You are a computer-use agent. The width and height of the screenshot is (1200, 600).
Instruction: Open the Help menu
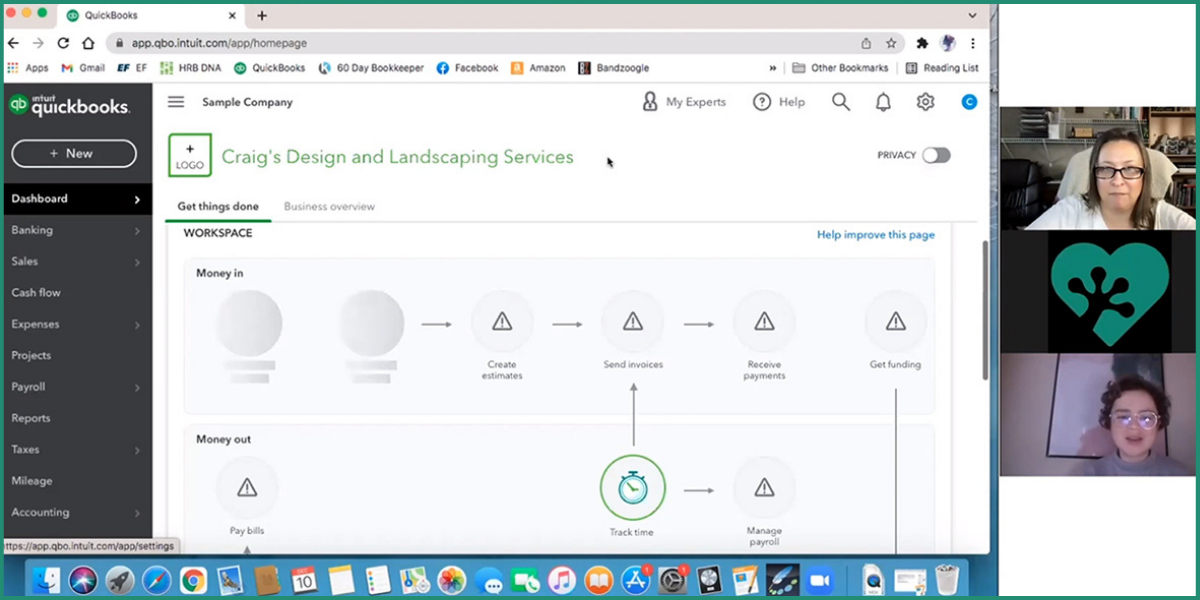click(779, 102)
